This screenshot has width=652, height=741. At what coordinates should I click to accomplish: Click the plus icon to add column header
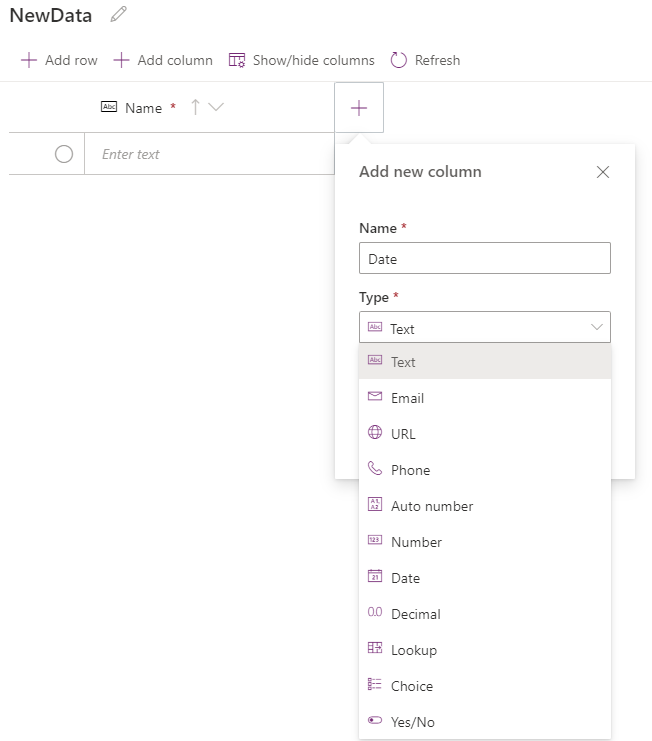tap(359, 108)
